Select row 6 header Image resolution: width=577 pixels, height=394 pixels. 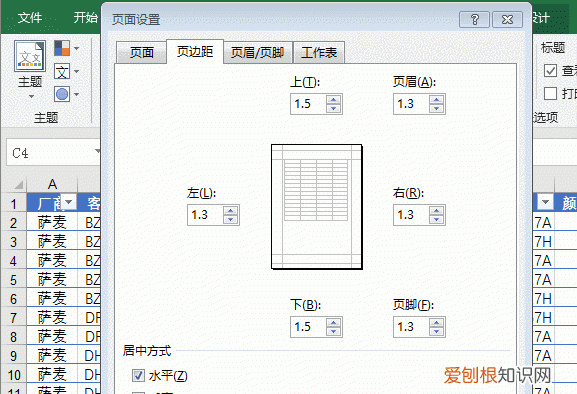pos(13,298)
